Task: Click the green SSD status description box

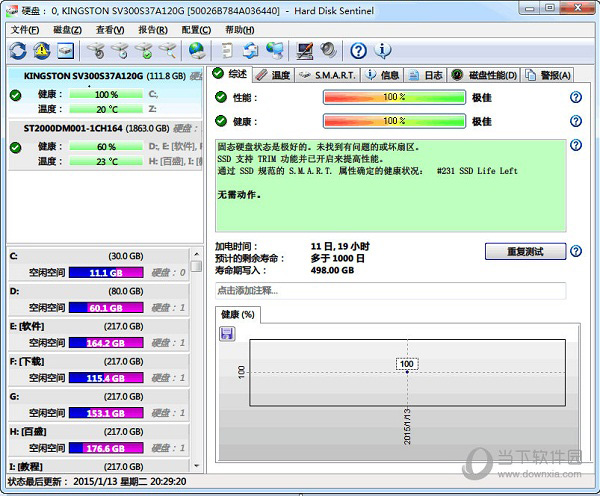Action: tap(391, 185)
